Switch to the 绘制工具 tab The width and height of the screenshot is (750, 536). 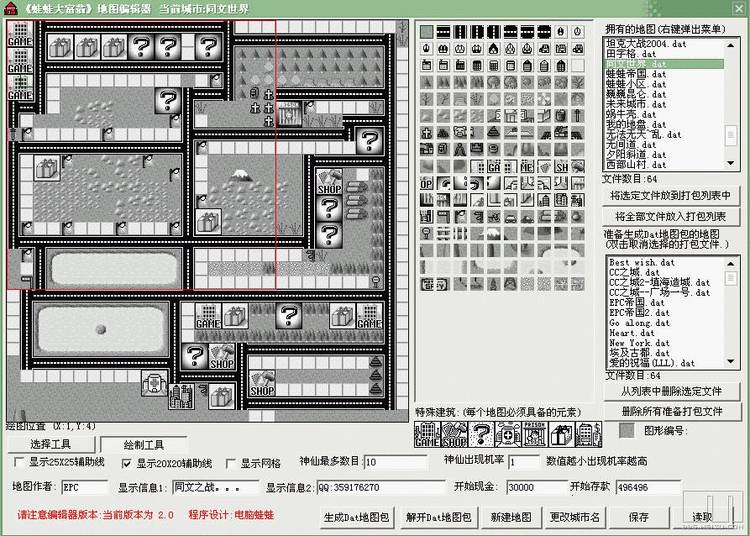[x=144, y=444]
